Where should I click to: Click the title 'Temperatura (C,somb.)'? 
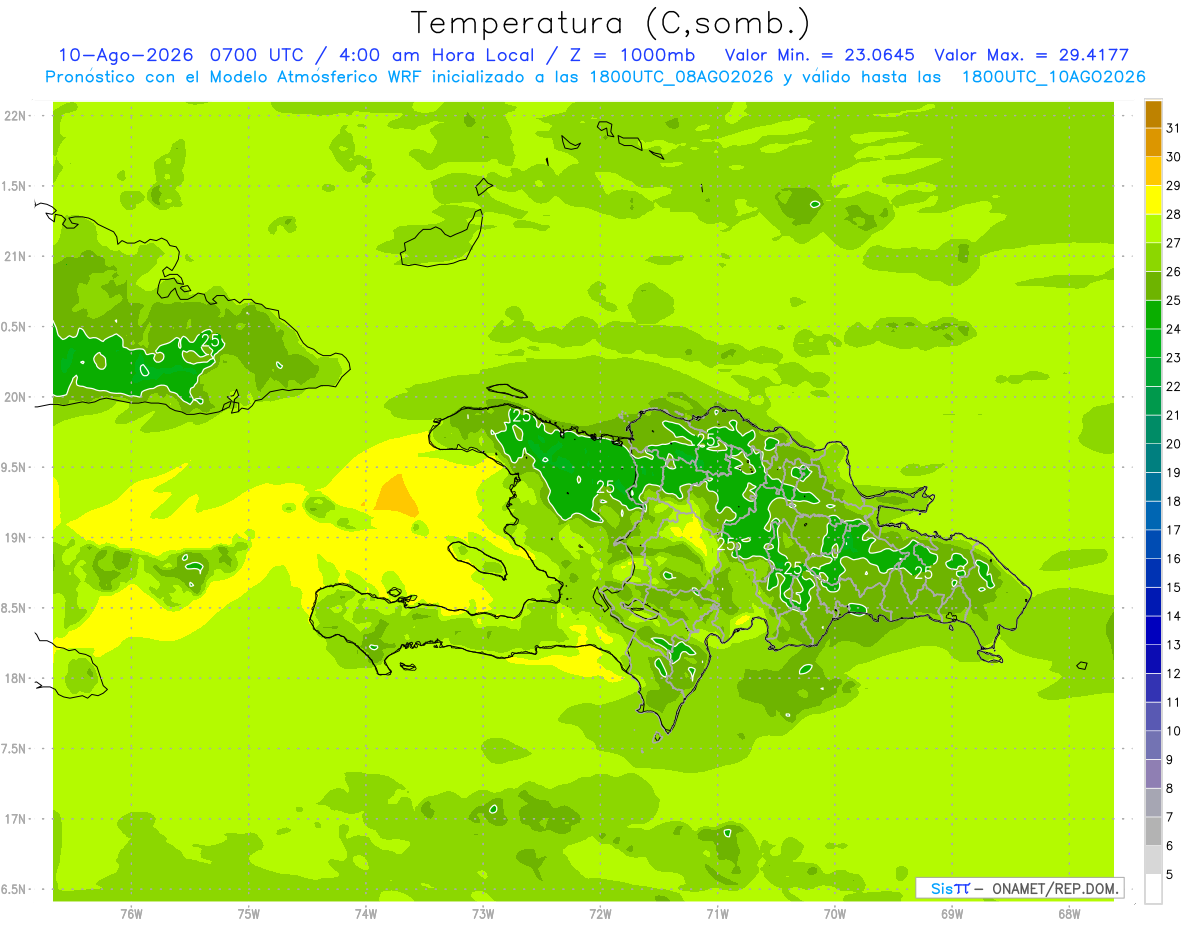[x=610, y=23]
